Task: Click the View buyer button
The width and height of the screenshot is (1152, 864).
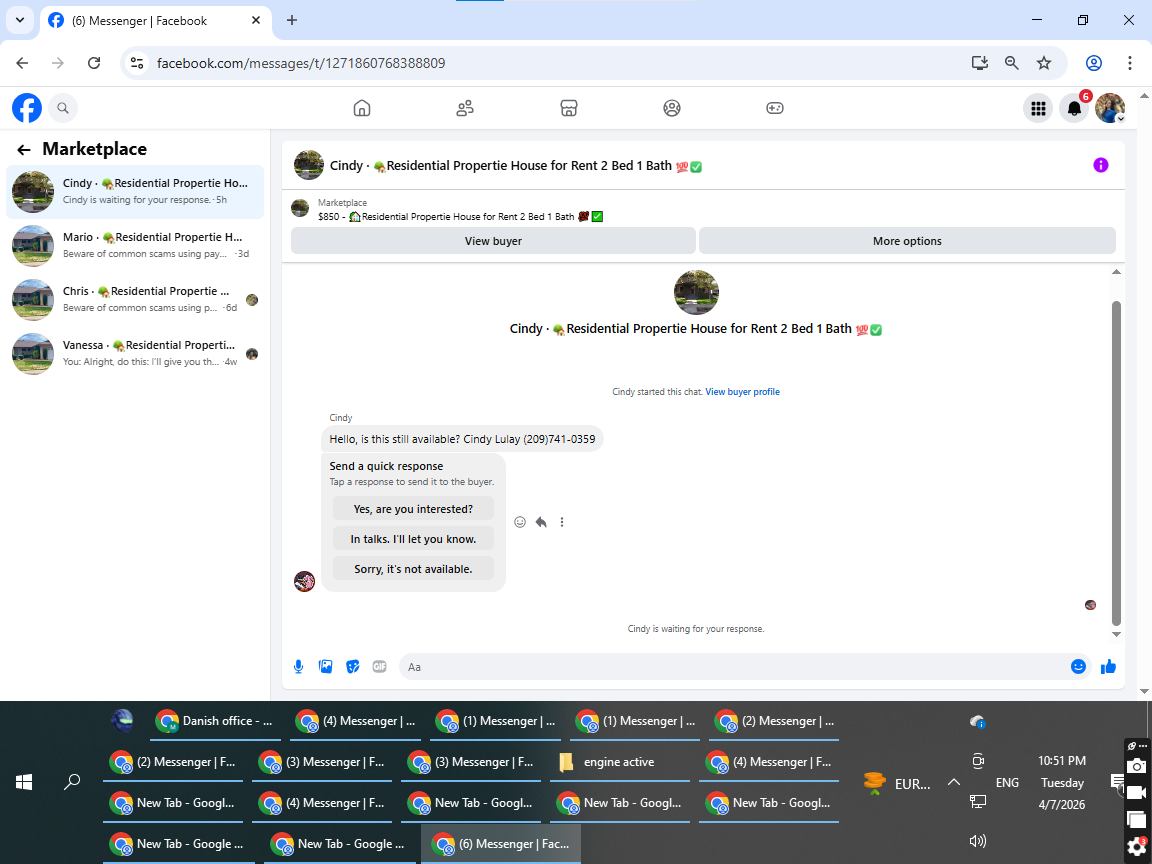Action: pos(493,241)
